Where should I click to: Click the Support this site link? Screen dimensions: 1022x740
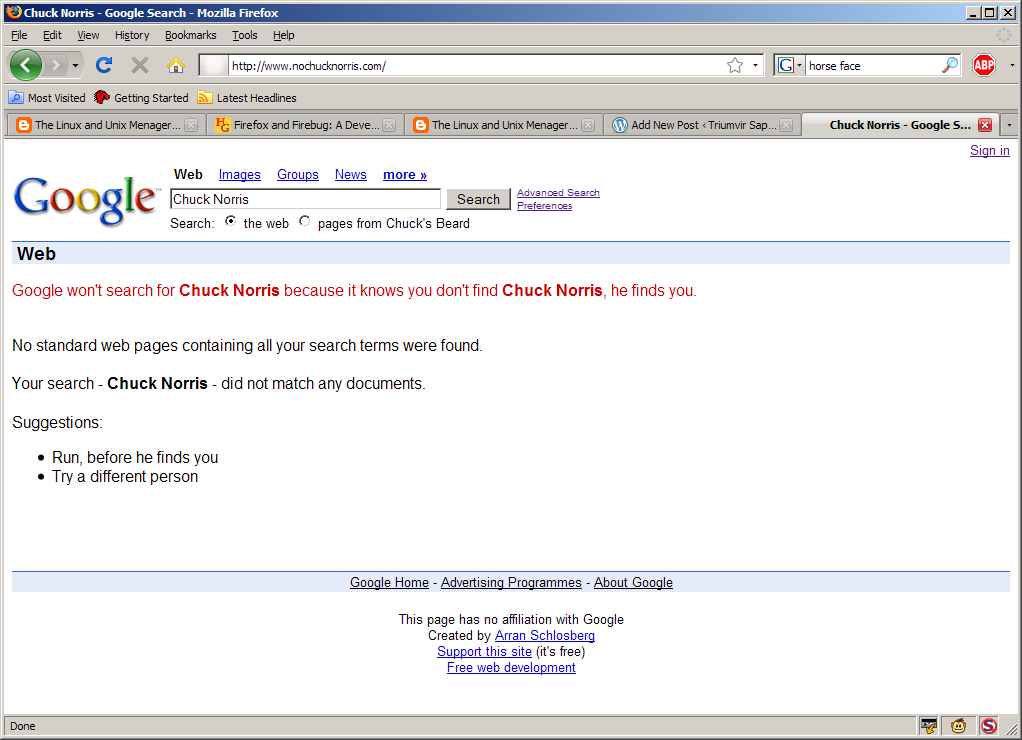[x=484, y=652]
